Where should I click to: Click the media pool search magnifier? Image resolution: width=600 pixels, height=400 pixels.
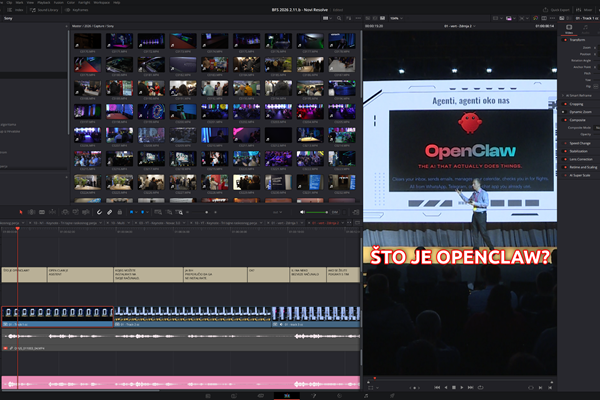(339, 18)
